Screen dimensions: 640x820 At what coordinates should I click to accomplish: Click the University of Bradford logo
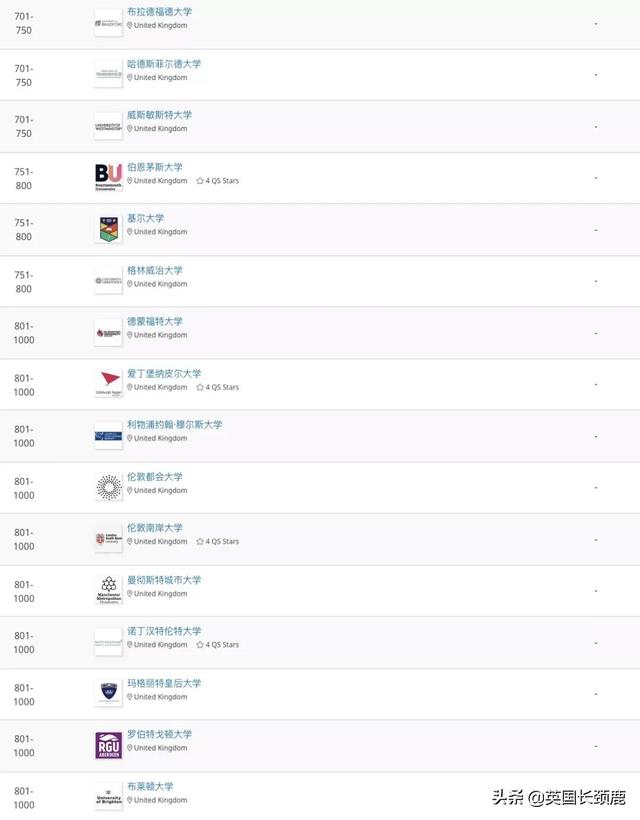coord(108,22)
